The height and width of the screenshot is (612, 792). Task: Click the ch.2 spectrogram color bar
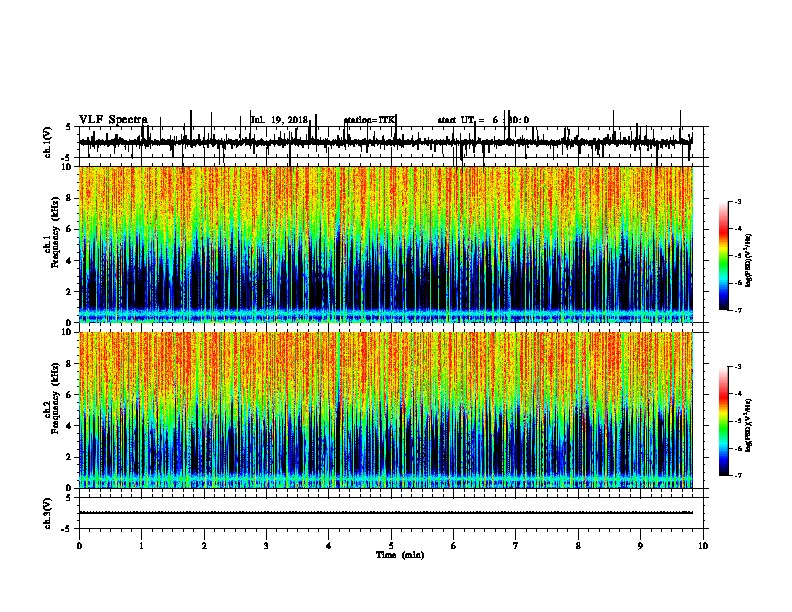pyautogui.click(x=724, y=421)
